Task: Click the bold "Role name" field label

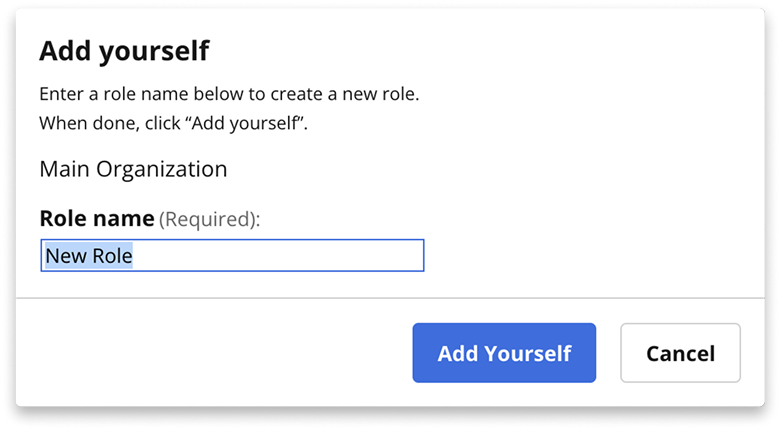Action: (97, 218)
